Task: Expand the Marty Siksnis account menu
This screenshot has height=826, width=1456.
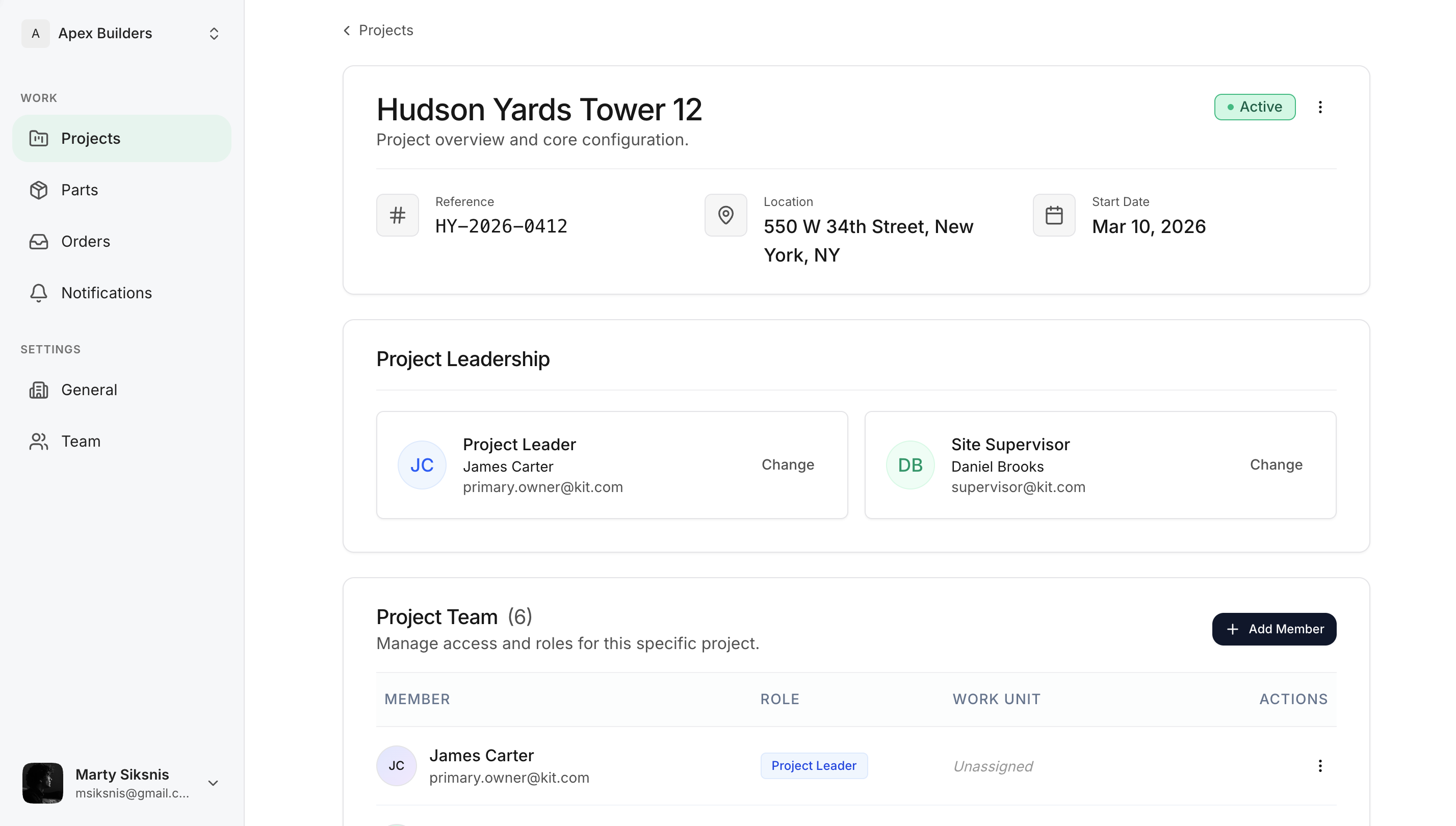Action: click(x=213, y=783)
